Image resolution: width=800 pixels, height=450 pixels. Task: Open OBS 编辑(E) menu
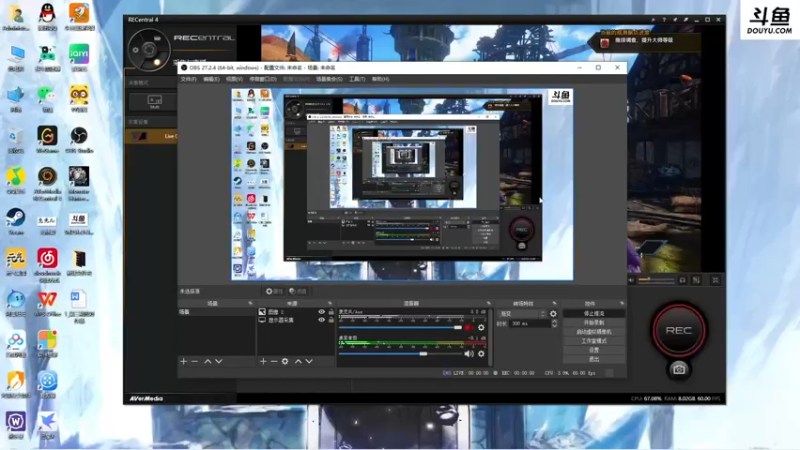coord(211,79)
